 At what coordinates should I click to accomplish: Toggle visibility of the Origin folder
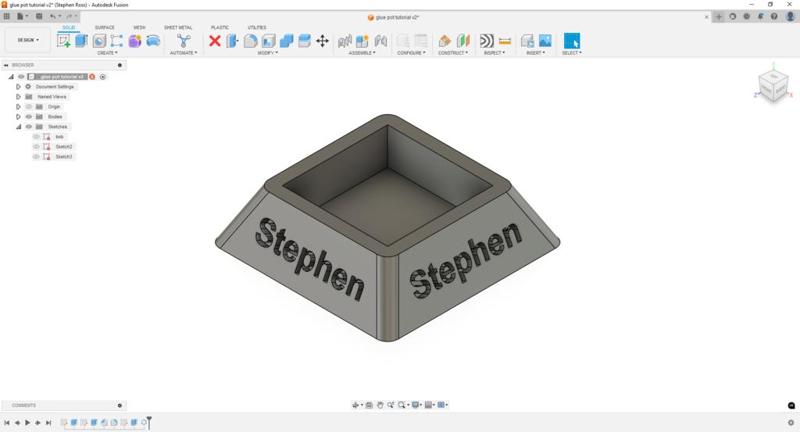point(29,107)
